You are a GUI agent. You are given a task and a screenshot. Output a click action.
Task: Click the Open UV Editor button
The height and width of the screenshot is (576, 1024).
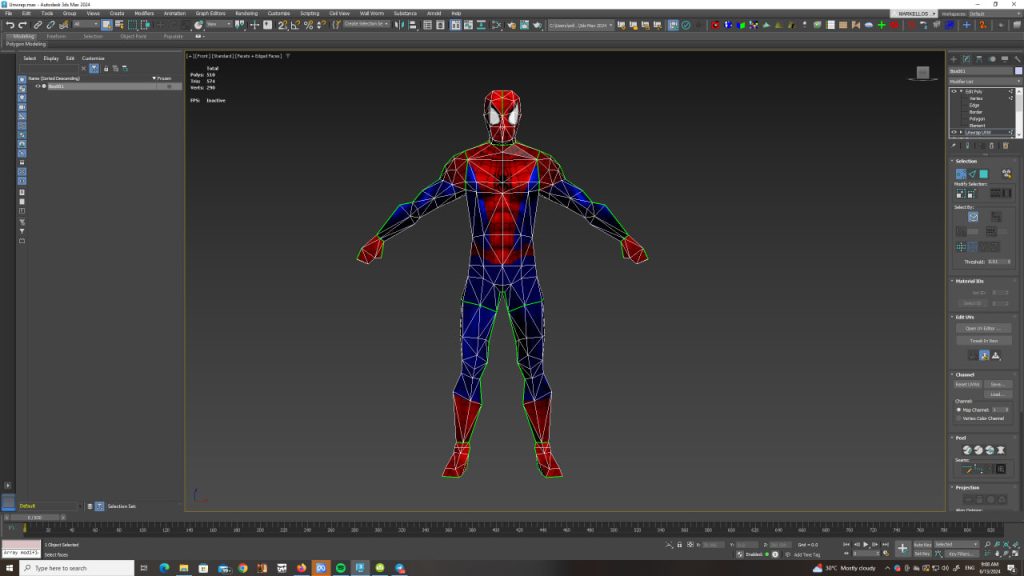(x=984, y=328)
